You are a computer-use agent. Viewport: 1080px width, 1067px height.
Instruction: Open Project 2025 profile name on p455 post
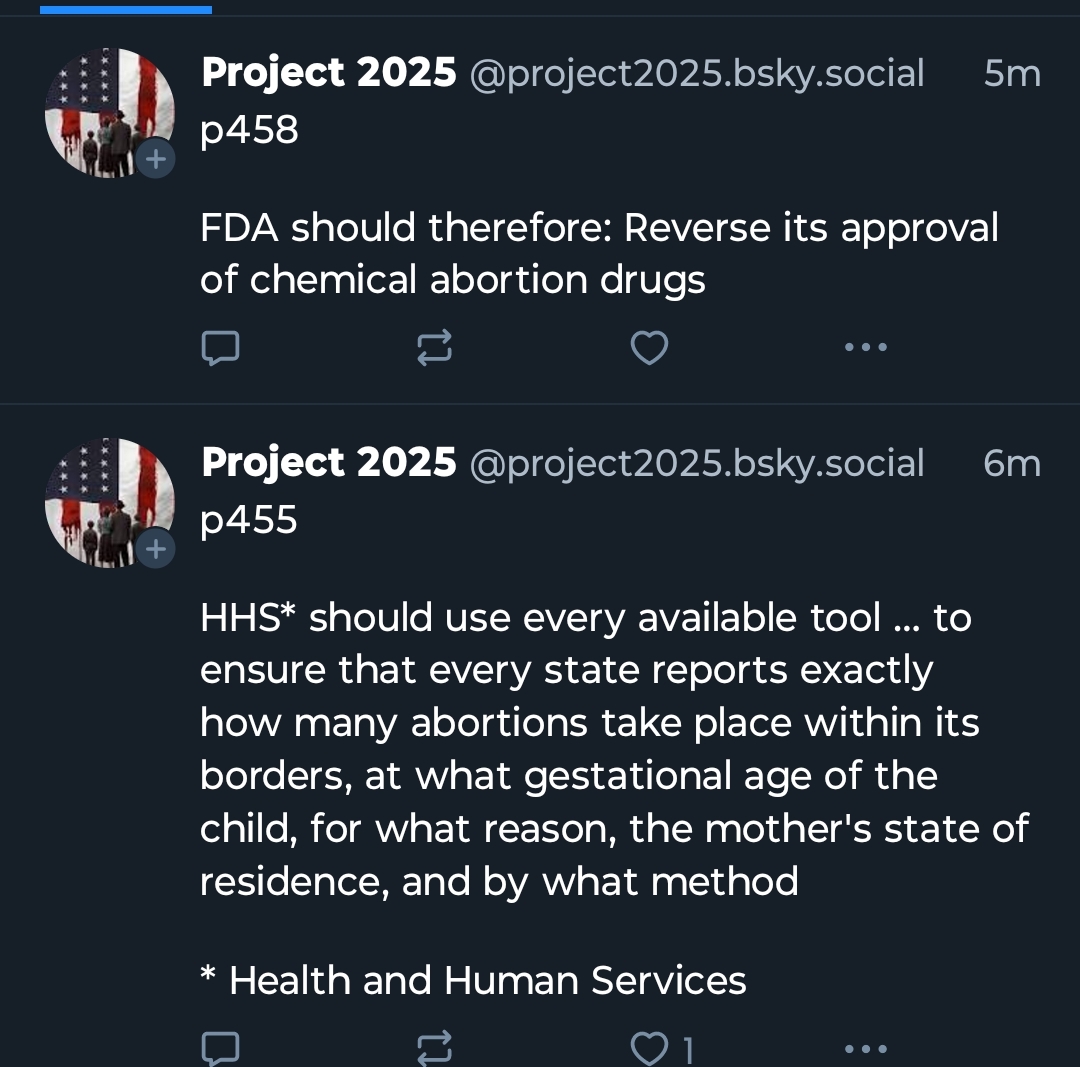coord(329,463)
